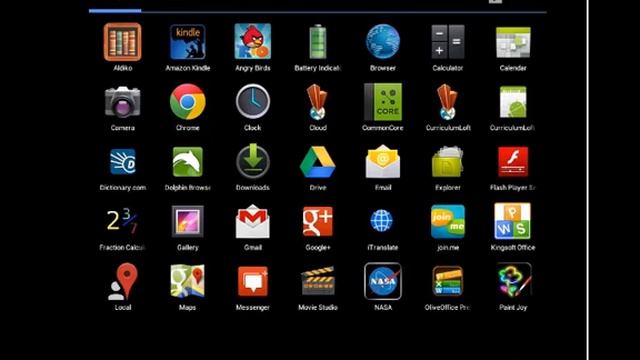Launch the join.me app

pyautogui.click(x=448, y=221)
